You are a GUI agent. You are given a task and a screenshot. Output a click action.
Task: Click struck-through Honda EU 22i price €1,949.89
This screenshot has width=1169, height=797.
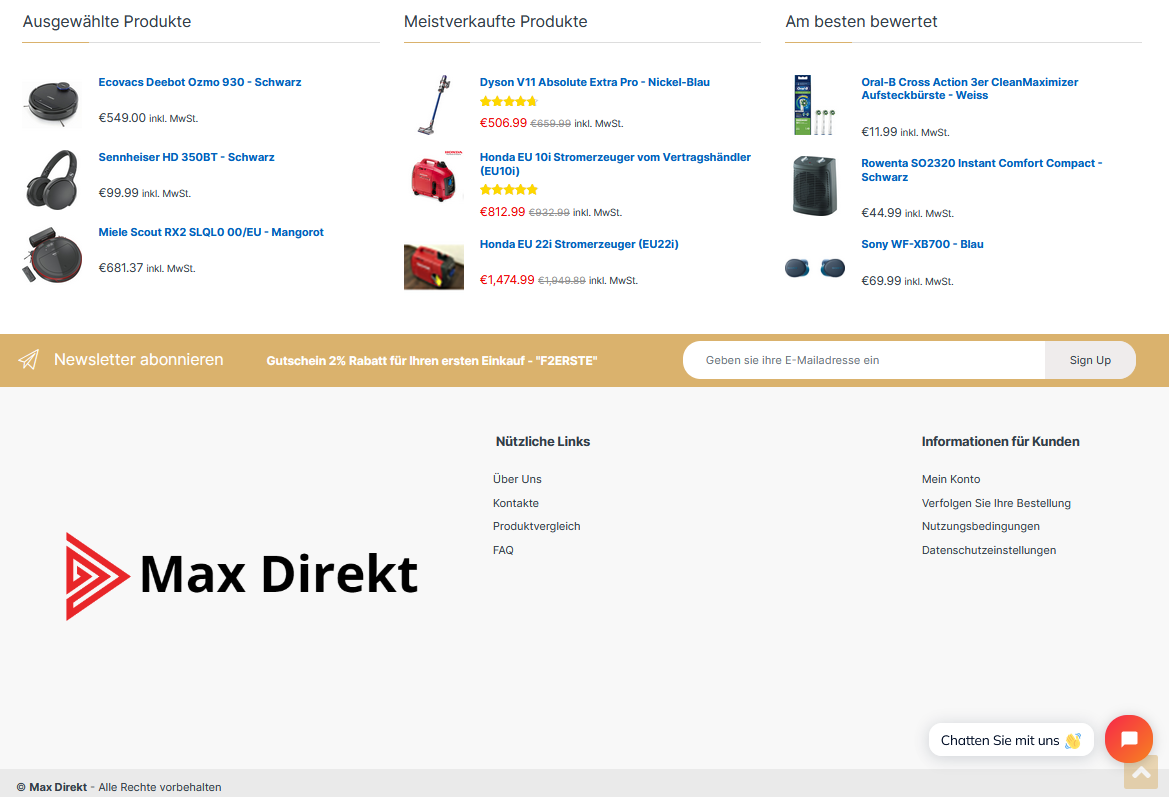pos(561,281)
